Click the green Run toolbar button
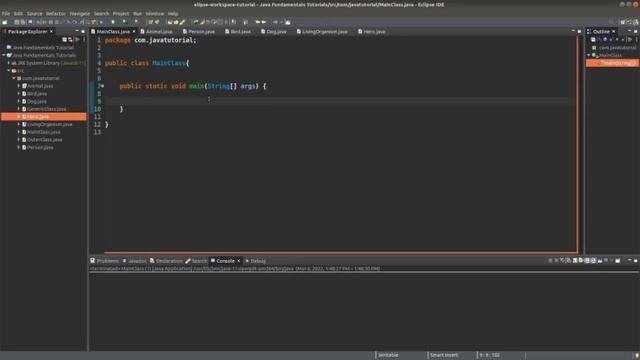The height and width of the screenshot is (360, 640). click(x=113, y=22)
